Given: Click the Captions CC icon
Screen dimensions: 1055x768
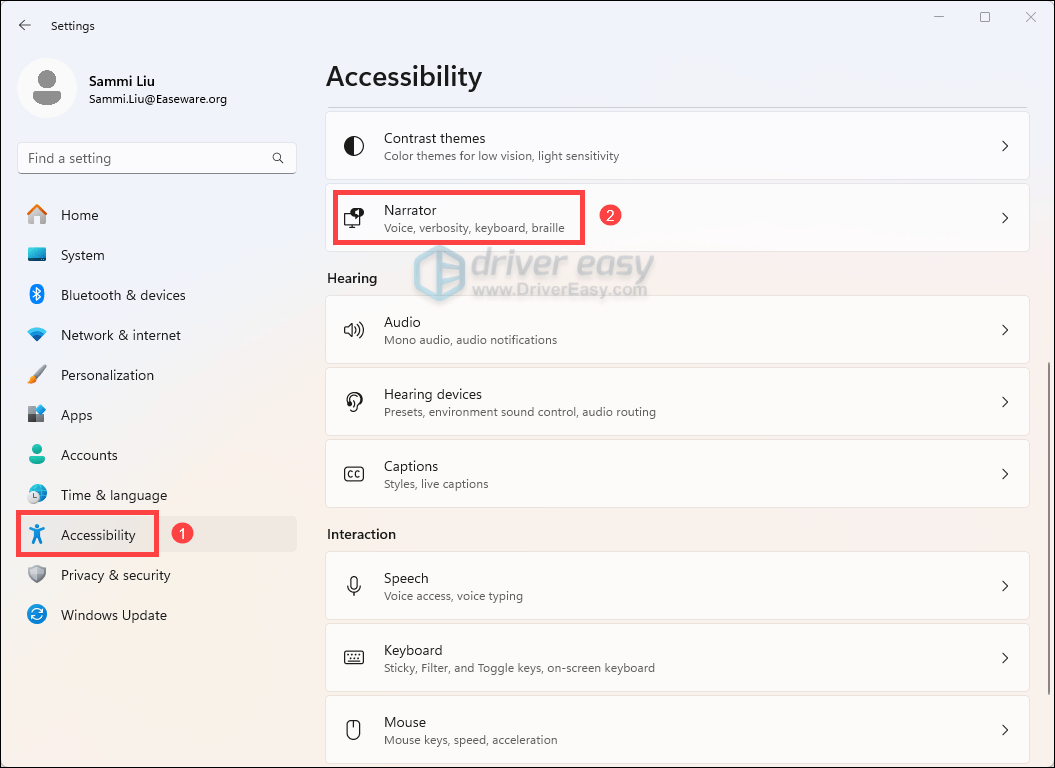Looking at the screenshot, I should 354,474.
